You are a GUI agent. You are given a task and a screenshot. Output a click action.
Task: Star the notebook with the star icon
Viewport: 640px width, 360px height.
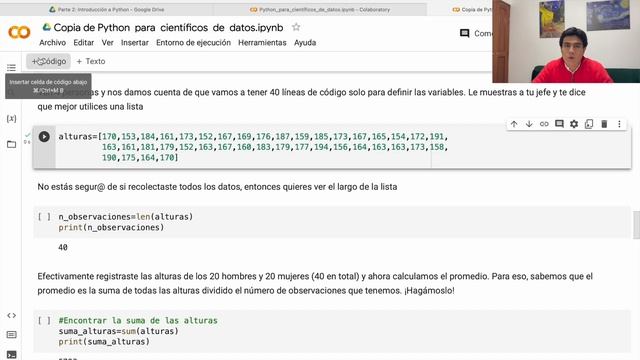(x=296, y=27)
